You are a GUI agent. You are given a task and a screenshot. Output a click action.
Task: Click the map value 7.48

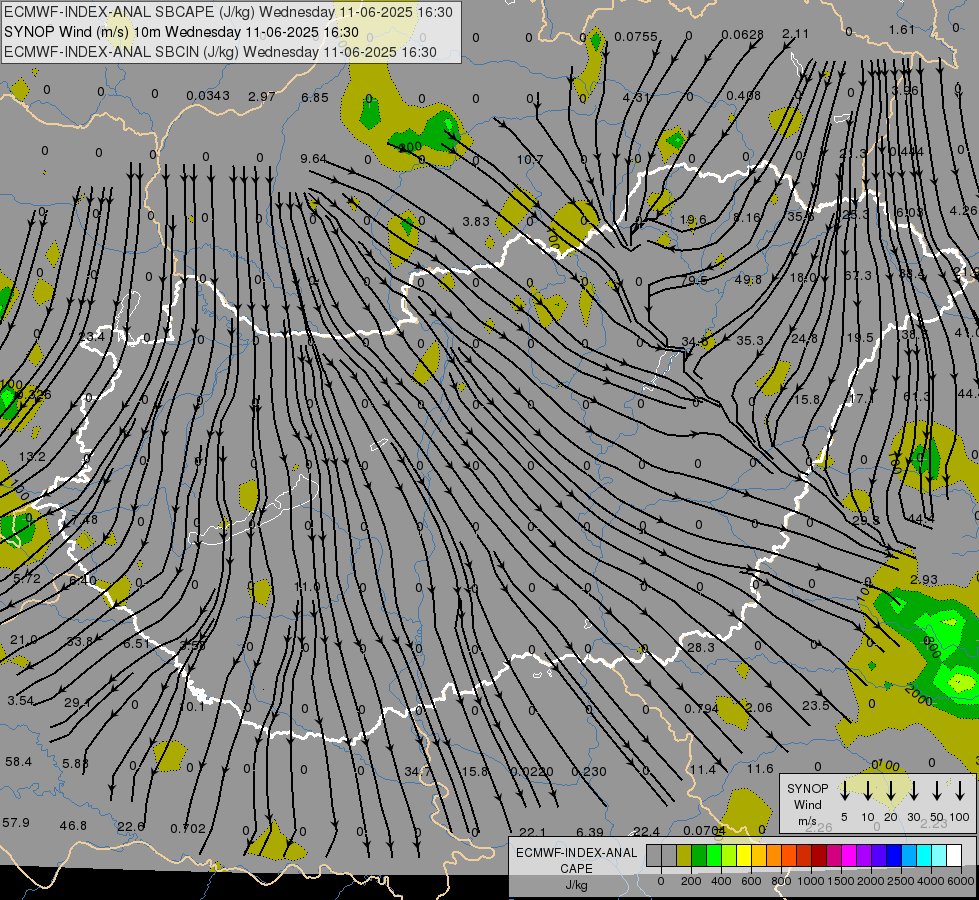85,520
